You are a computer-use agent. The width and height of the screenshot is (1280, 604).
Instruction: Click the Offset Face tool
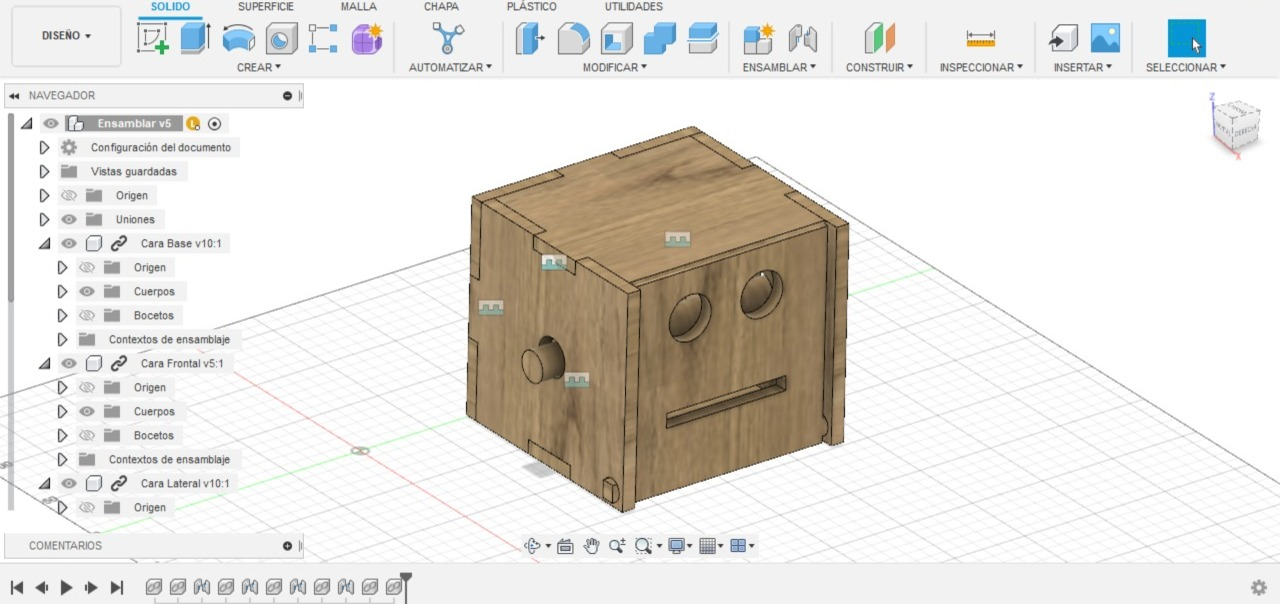[704, 38]
